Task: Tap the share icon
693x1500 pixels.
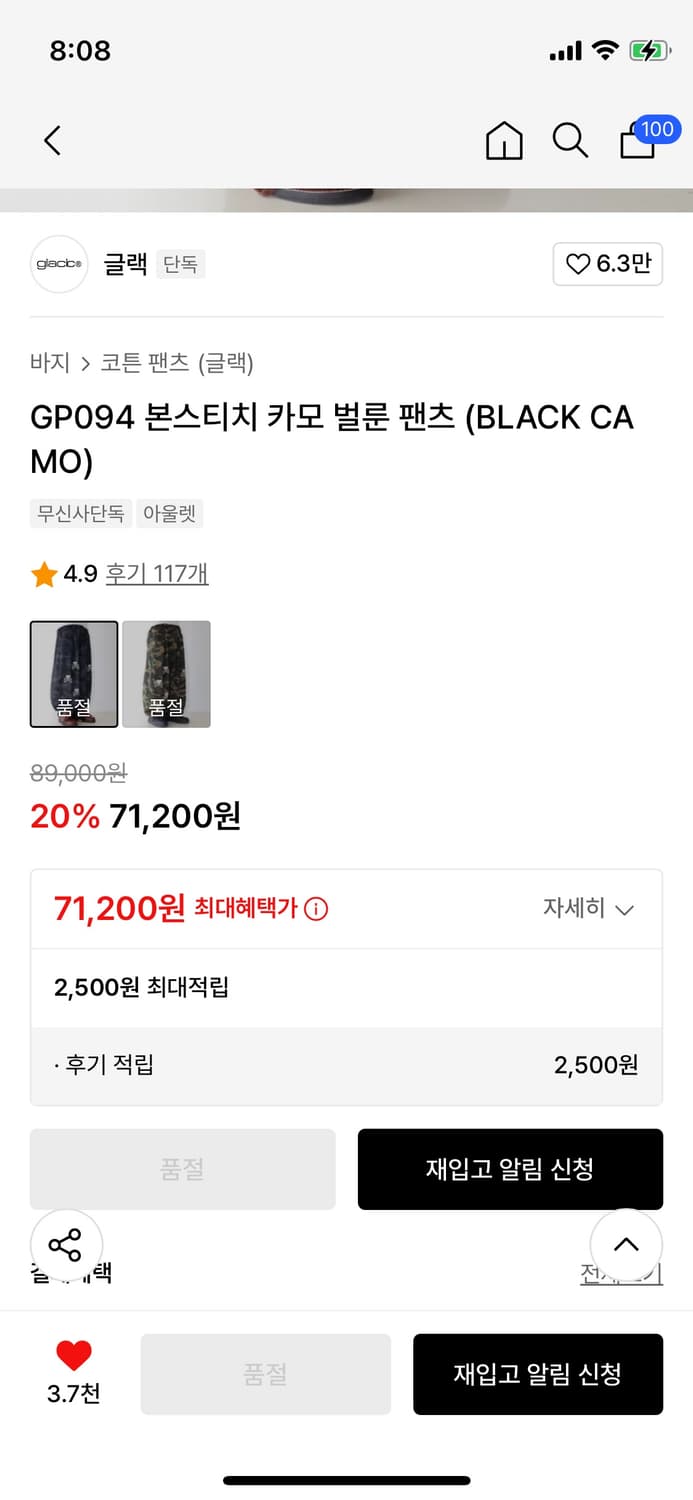Action: pyautogui.click(x=67, y=1245)
